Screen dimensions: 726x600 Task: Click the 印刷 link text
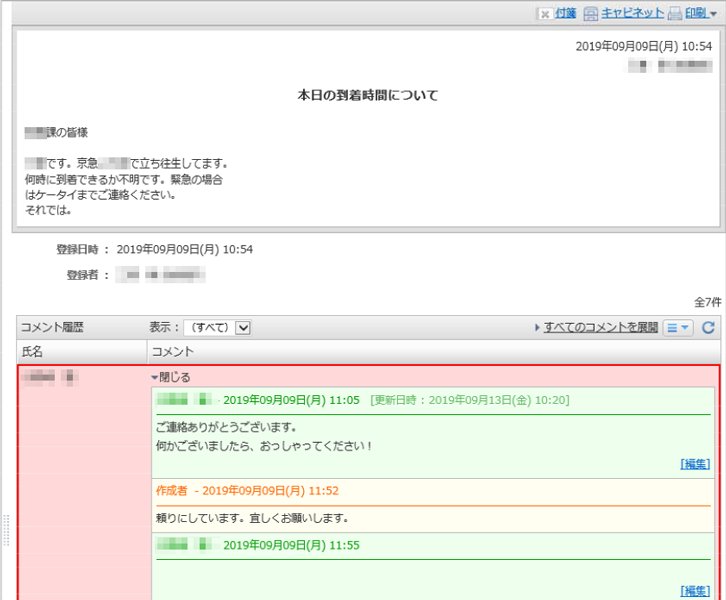pos(696,13)
